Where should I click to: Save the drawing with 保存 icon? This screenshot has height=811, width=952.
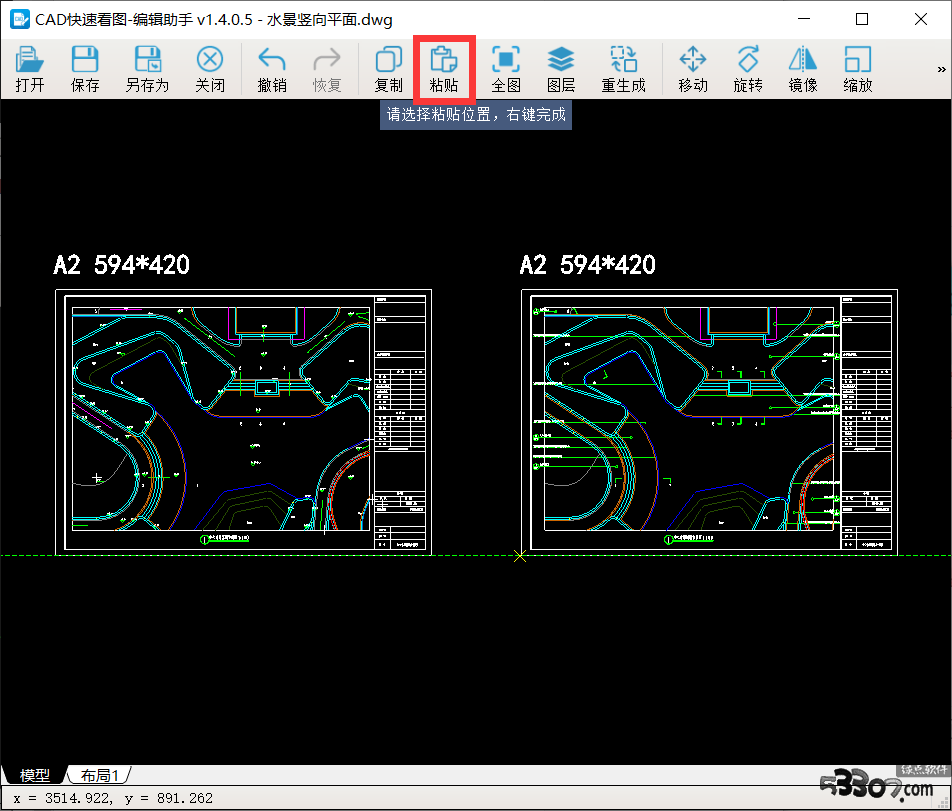click(85, 69)
